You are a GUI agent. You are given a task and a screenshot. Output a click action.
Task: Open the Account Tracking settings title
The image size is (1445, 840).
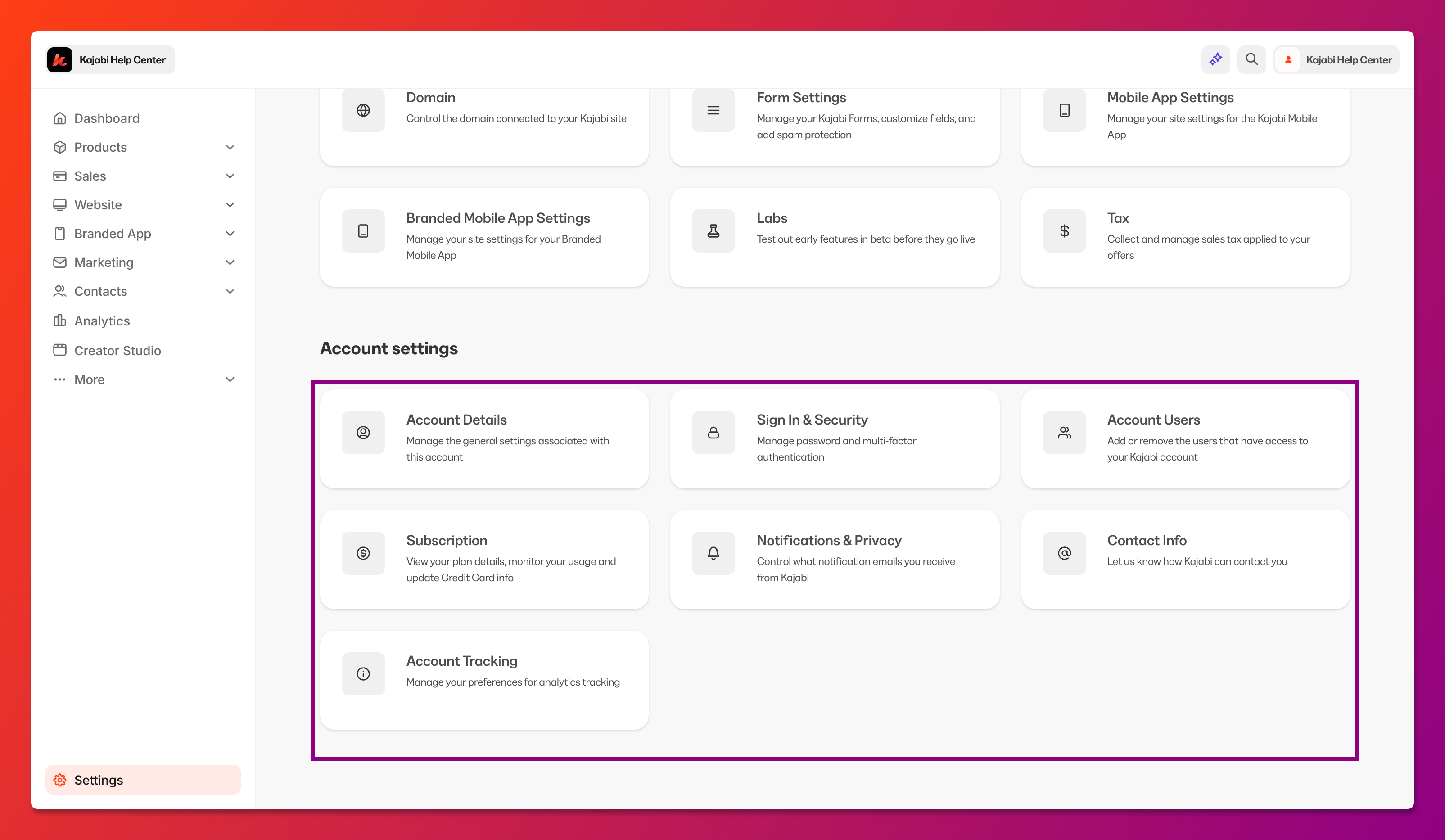point(461,661)
